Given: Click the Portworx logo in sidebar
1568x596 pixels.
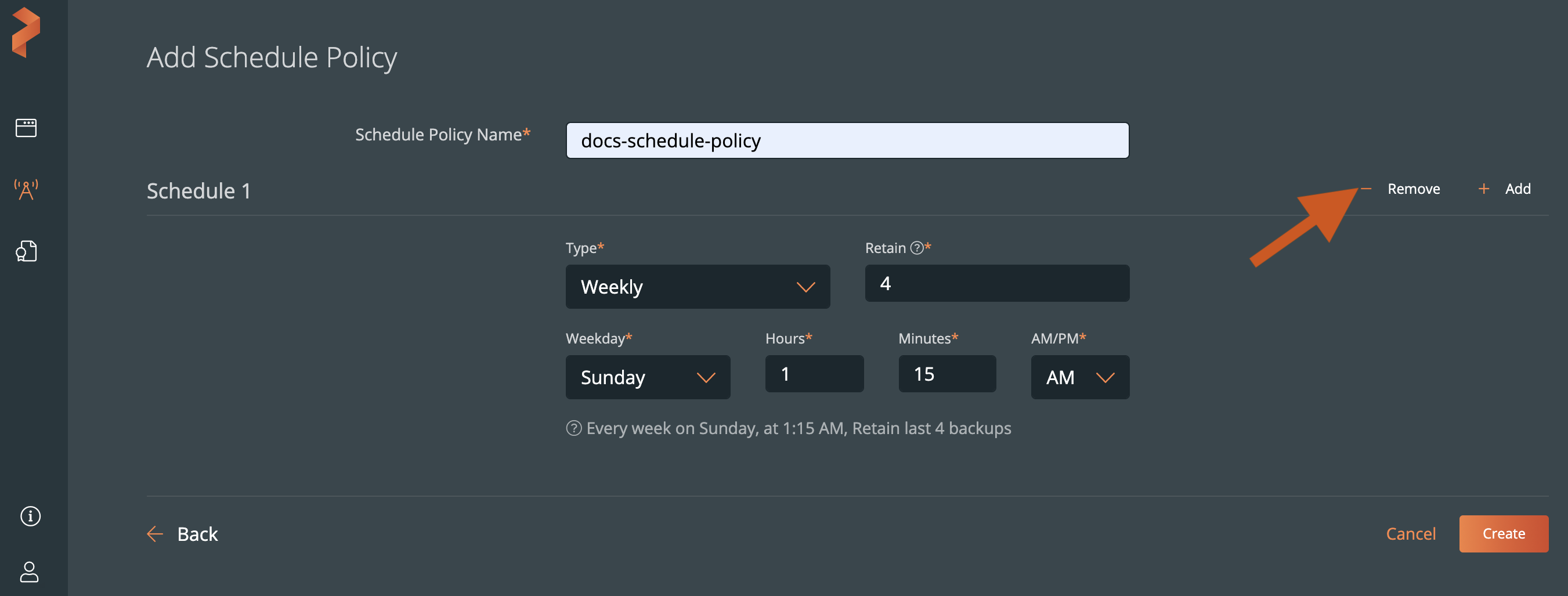Looking at the screenshot, I should click(x=26, y=33).
